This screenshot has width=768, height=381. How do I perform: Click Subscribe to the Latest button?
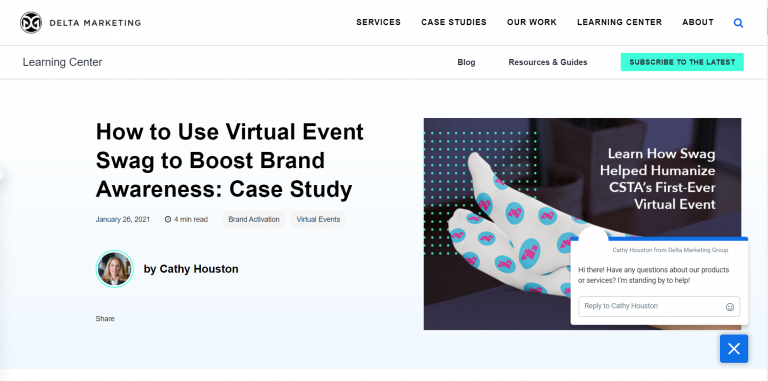(x=682, y=62)
